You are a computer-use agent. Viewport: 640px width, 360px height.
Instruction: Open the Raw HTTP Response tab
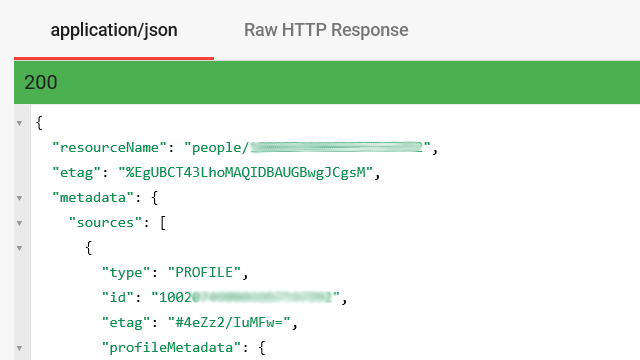pos(326,30)
